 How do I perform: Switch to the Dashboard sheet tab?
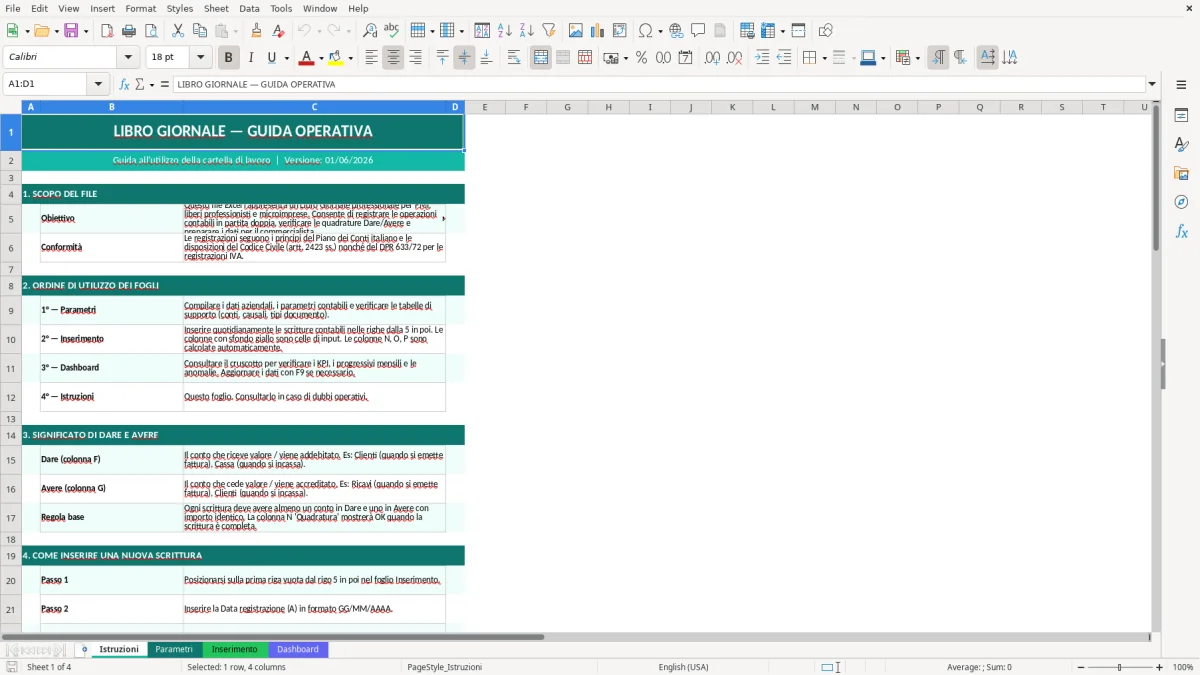pyautogui.click(x=298, y=649)
